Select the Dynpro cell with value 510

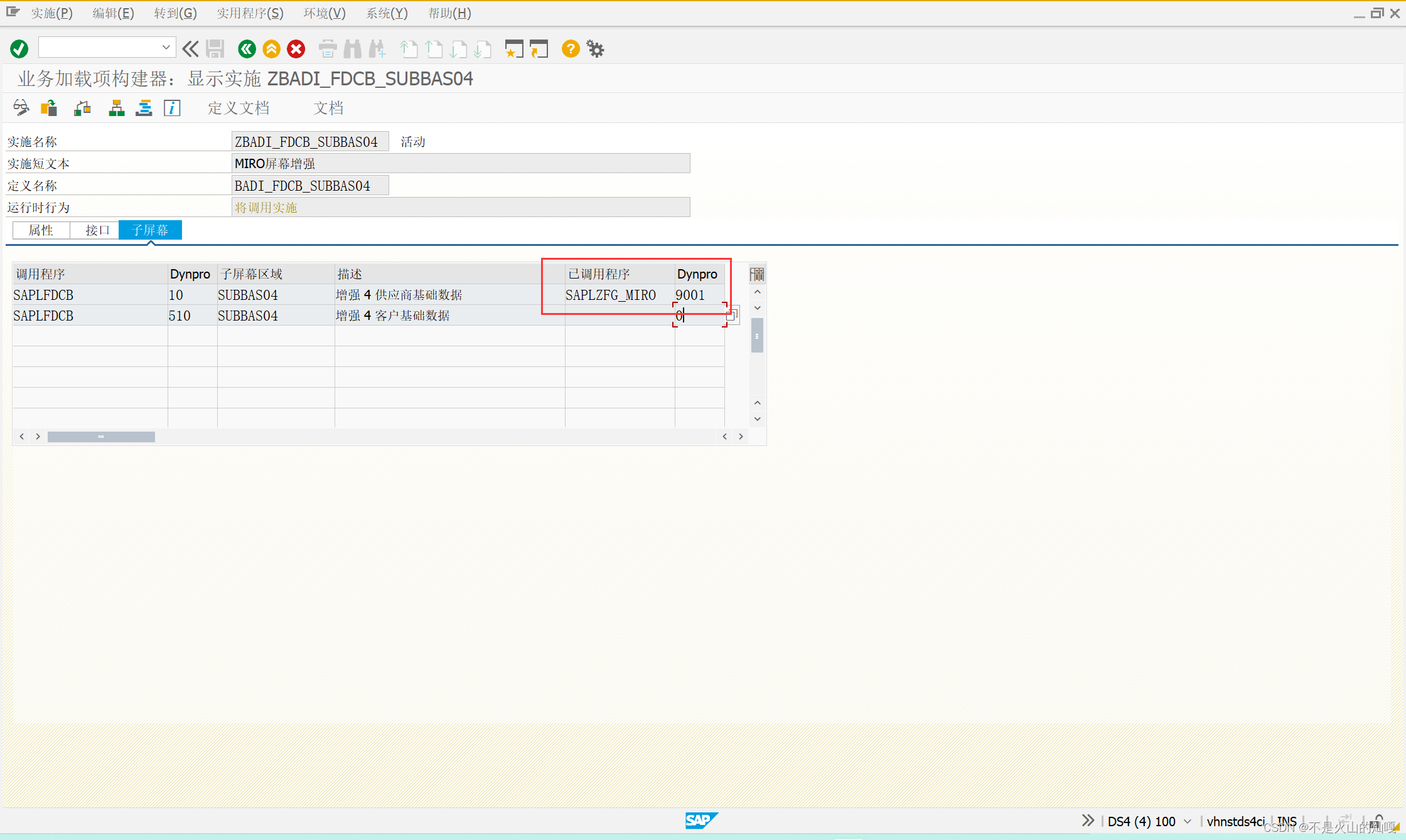click(192, 316)
